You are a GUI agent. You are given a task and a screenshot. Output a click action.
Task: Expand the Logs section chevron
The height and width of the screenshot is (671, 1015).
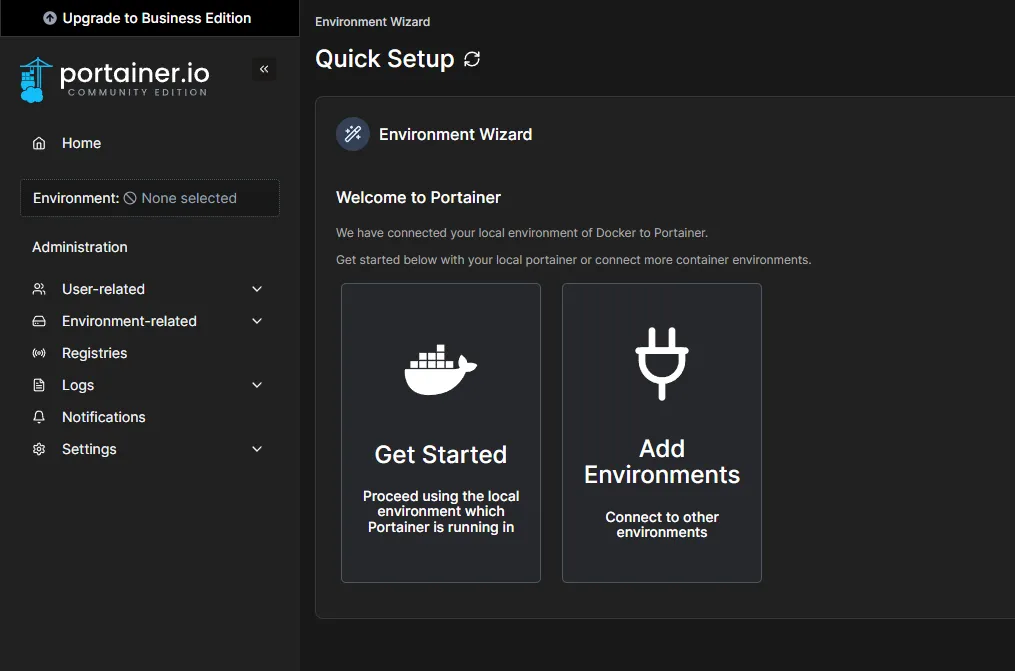pyautogui.click(x=257, y=385)
